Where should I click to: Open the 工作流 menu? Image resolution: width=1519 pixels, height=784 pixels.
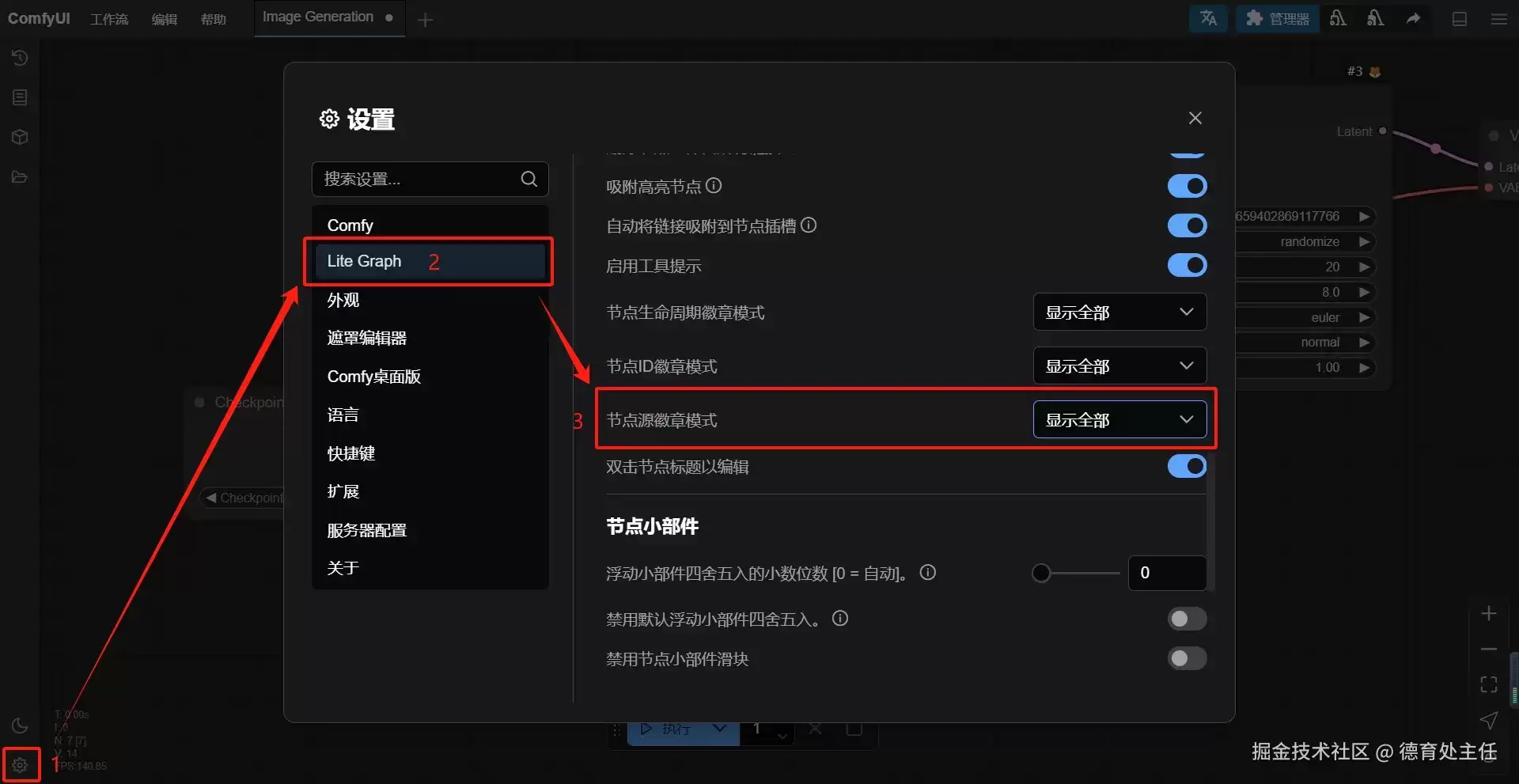coord(109,19)
